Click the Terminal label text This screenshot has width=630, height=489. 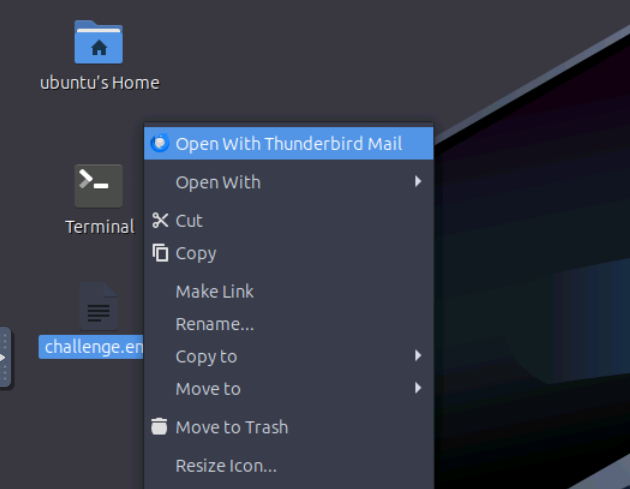[x=100, y=227]
